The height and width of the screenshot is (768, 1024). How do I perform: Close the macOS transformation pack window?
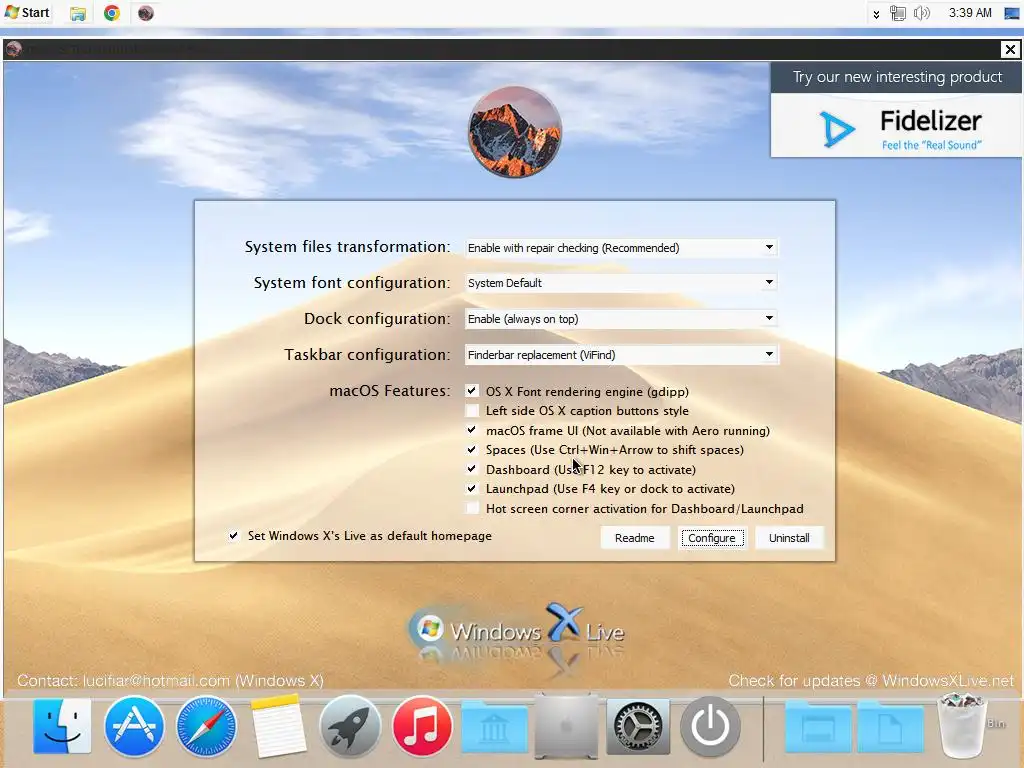point(1010,49)
